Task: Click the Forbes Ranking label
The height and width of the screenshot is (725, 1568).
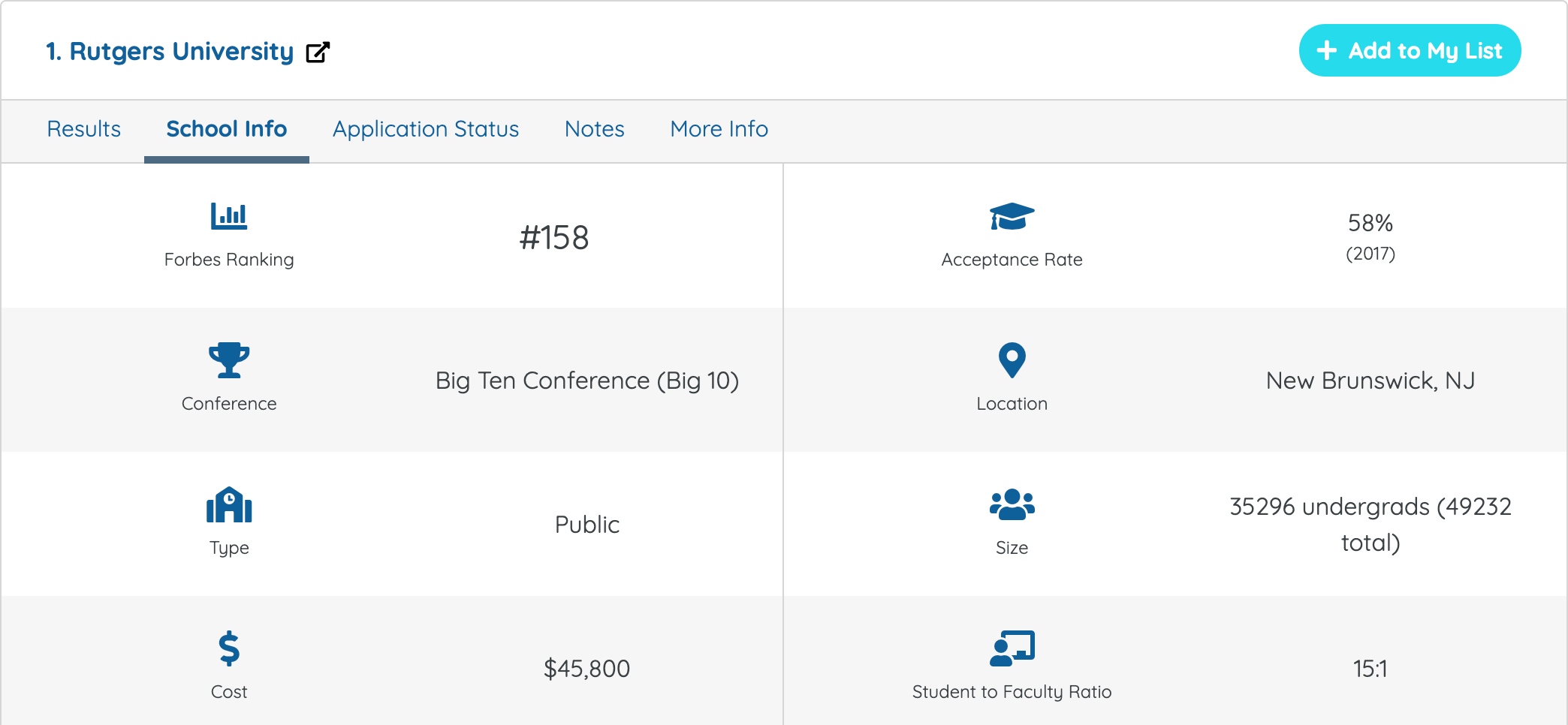Action: coord(229,260)
